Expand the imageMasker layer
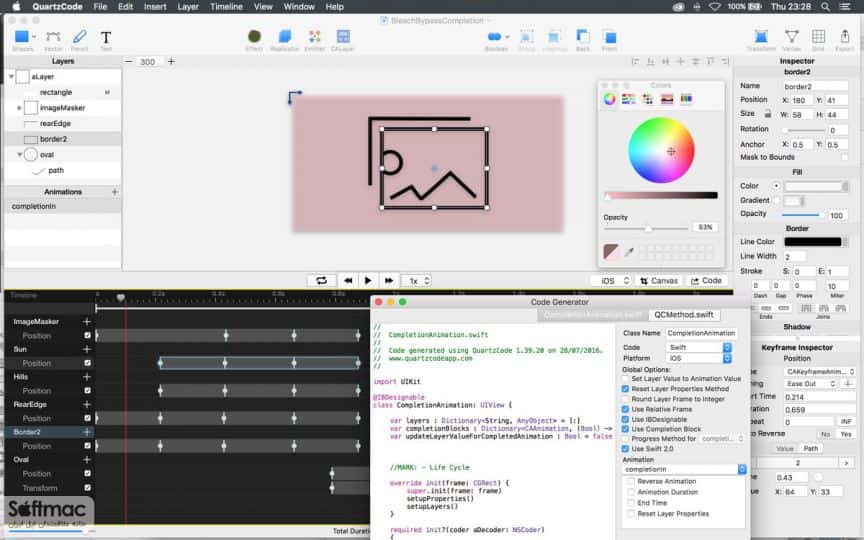Screen dimensions: 864x540 click(x=20, y=108)
